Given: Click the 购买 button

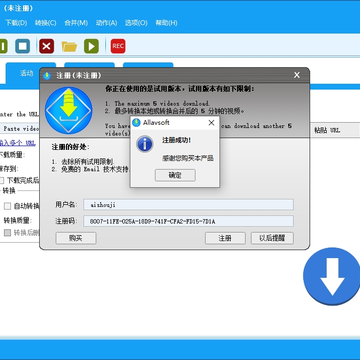Looking at the screenshot, I should pyautogui.click(x=76, y=238).
